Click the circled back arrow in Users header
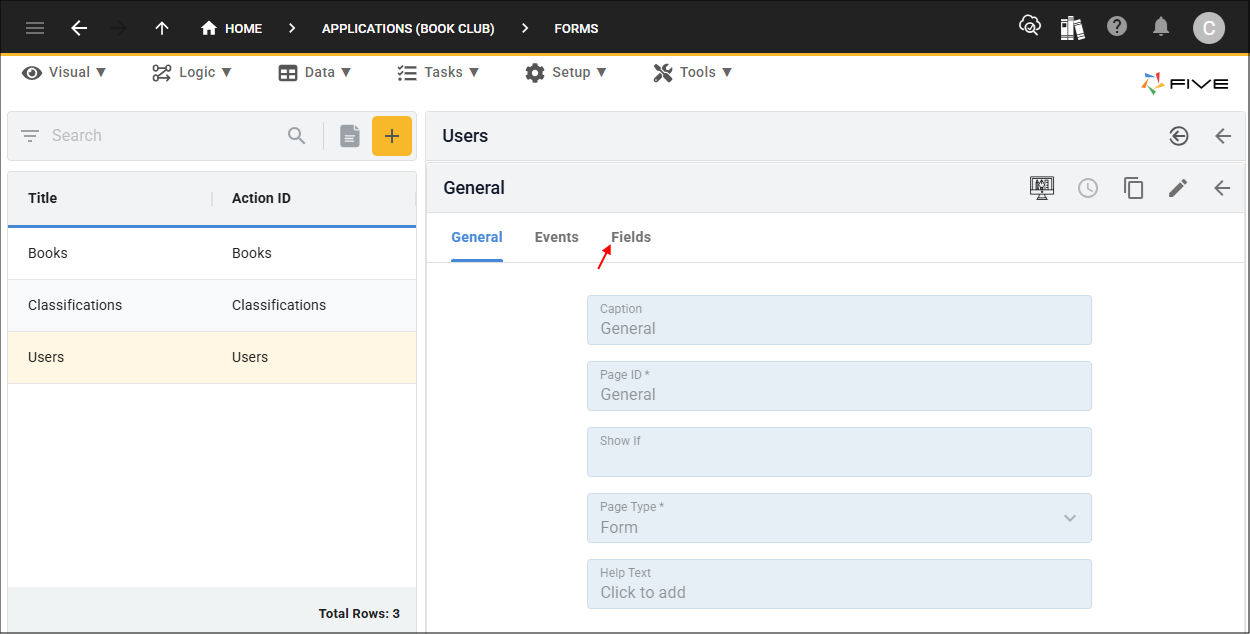This screenshot has width=1250, height=634. pos(1179,136)
